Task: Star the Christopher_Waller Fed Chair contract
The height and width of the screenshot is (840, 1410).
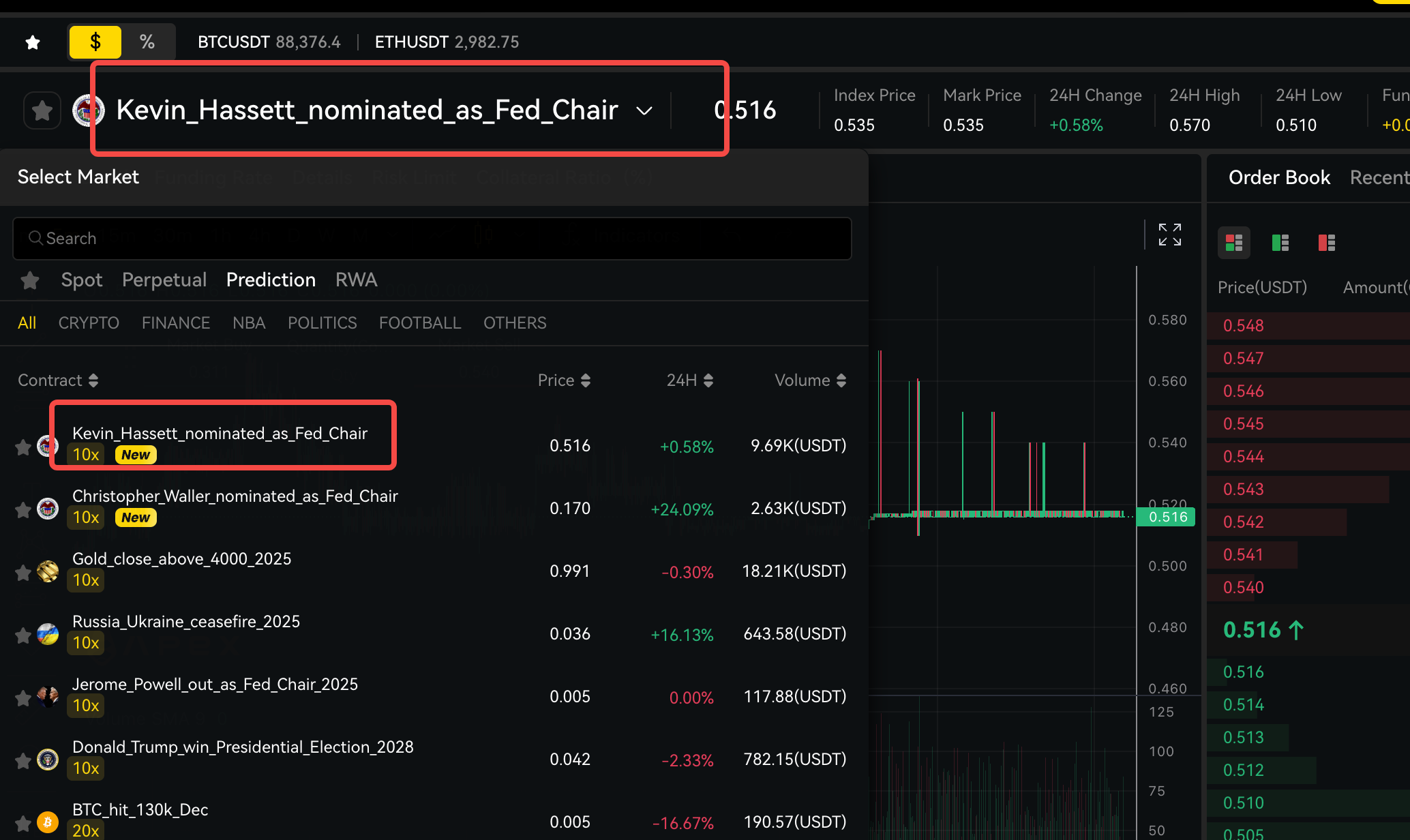Action: [23, 509]
